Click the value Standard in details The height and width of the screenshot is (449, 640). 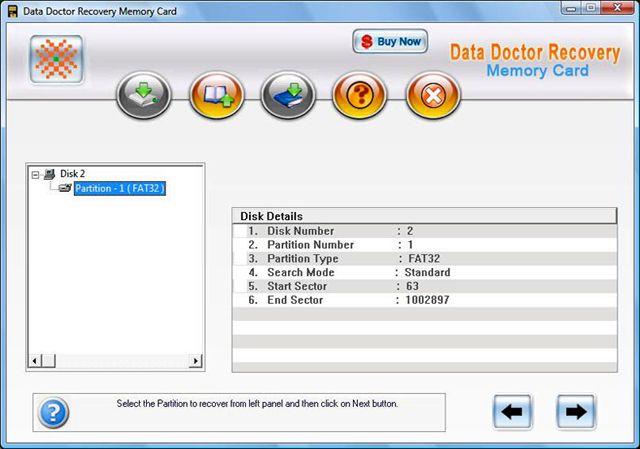tap(427, 272)
